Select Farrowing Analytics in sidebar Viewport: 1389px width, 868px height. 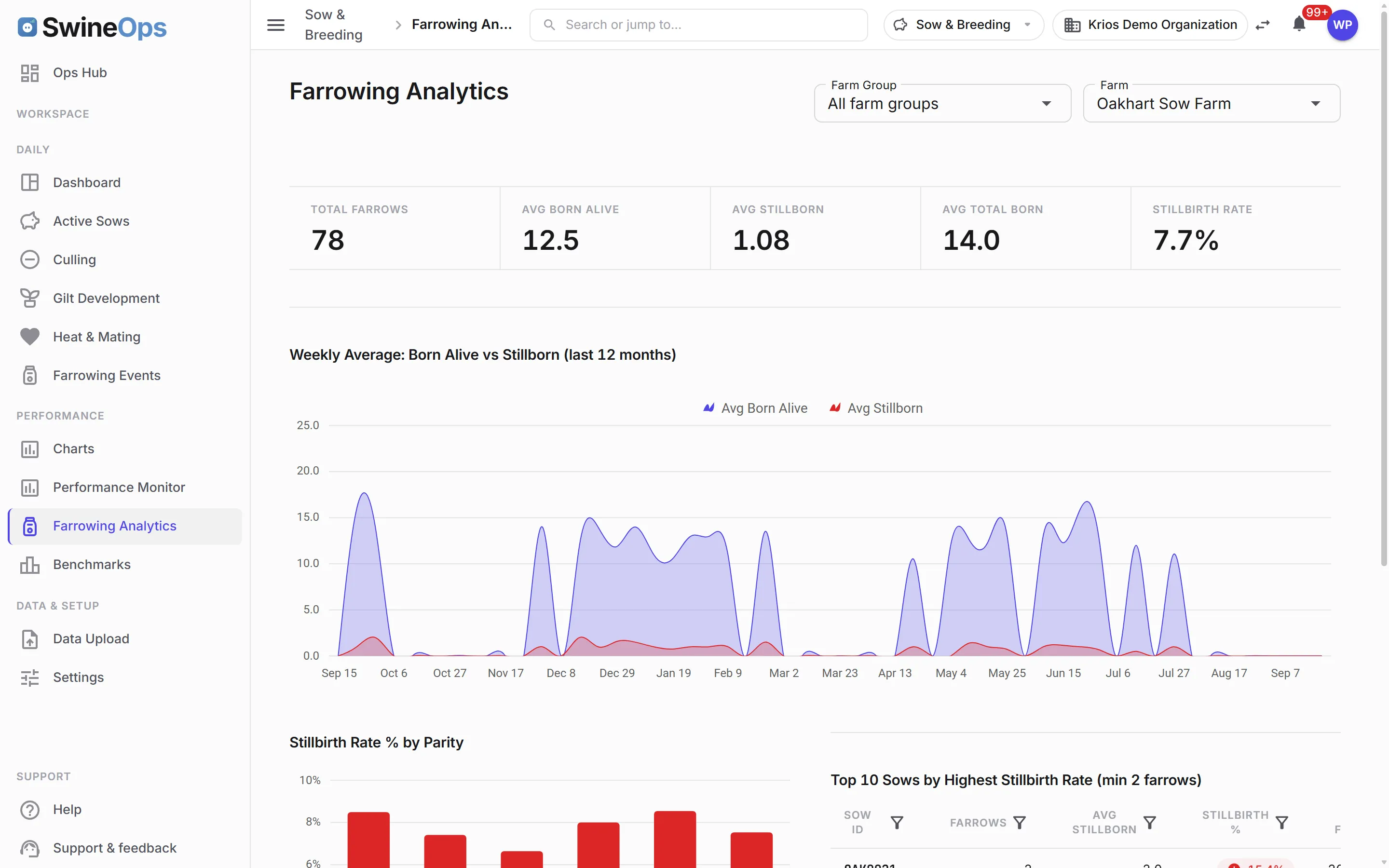125,526
